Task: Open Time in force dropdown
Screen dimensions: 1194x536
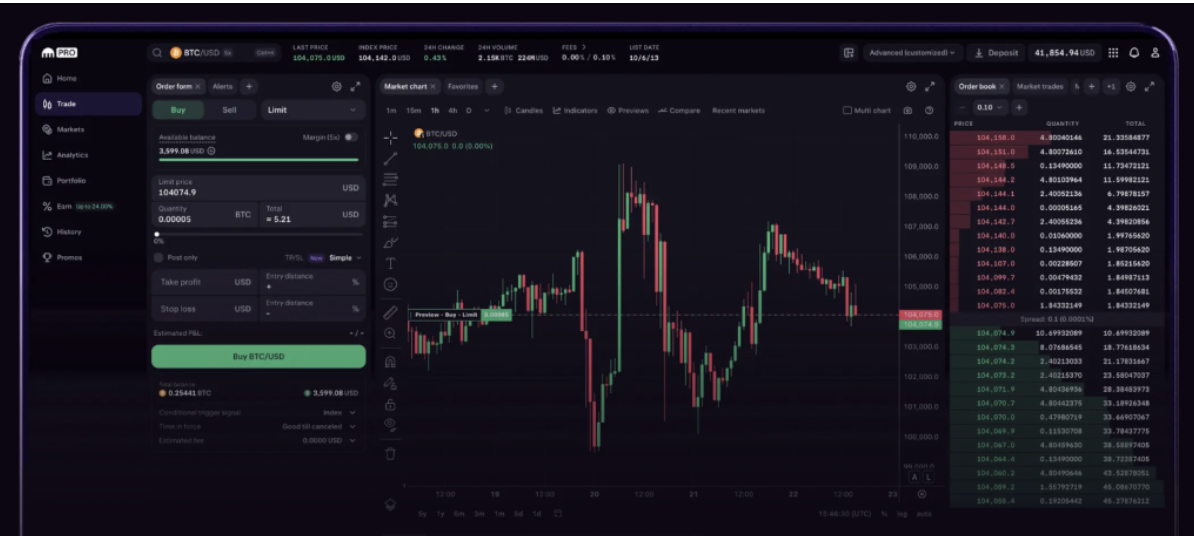Action: click(x=319, y=426)
